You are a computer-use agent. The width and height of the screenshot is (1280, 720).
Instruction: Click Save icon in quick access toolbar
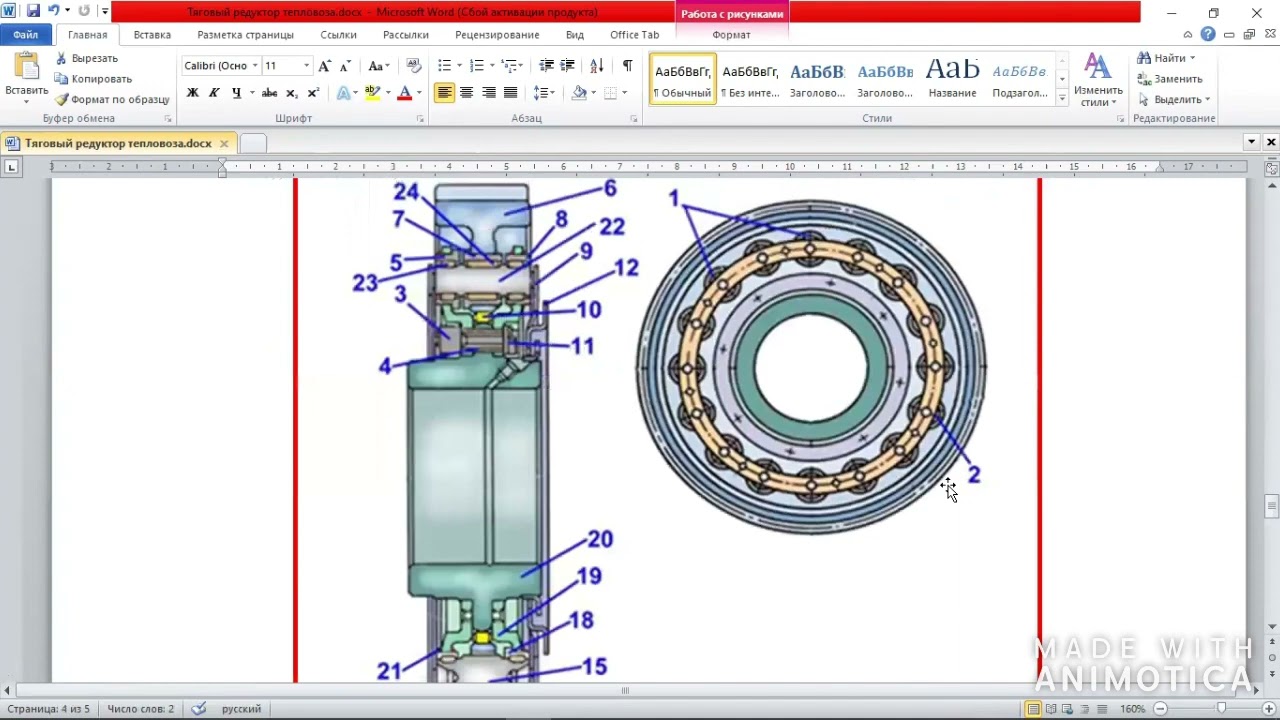pyautogui.click(x=33, y=12)
